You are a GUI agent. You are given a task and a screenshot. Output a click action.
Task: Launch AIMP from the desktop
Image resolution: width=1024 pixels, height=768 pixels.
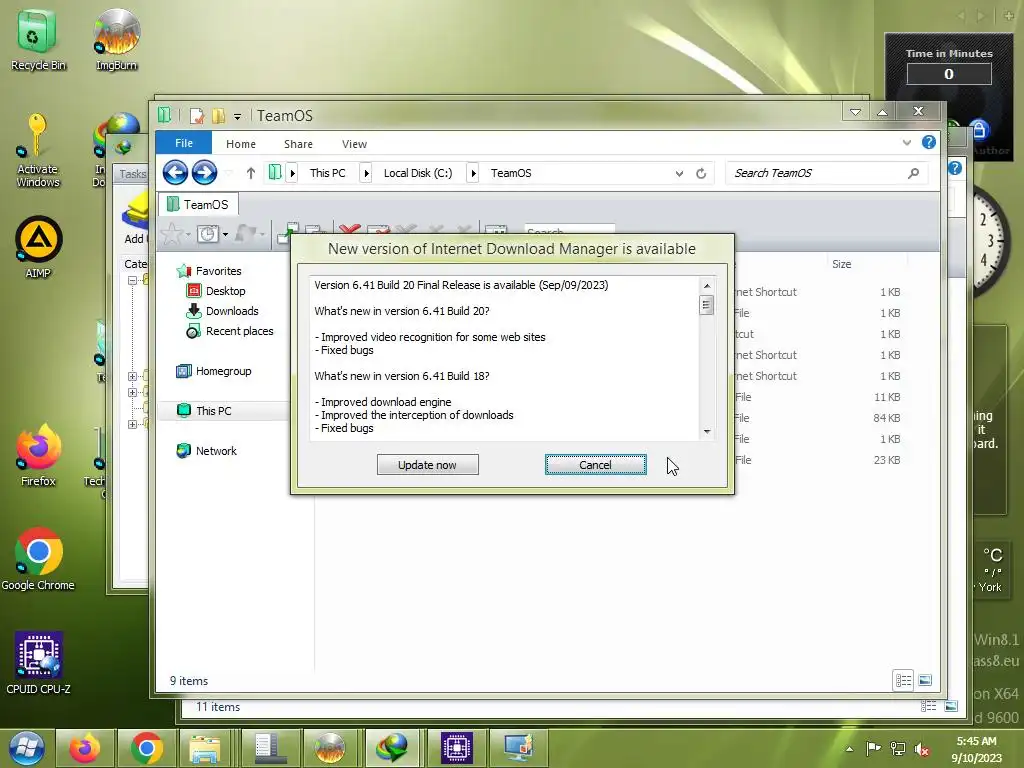38,248
